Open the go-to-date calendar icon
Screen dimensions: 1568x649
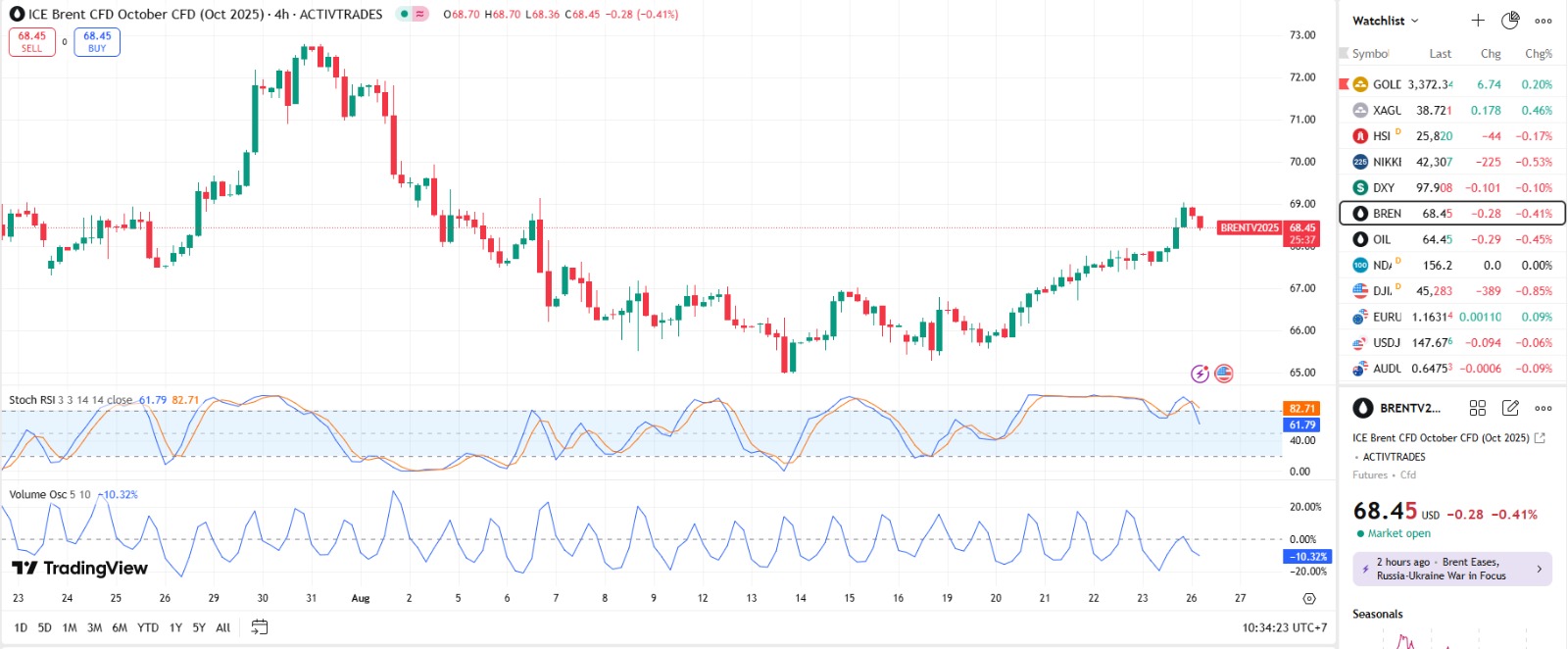pos(260,627)
